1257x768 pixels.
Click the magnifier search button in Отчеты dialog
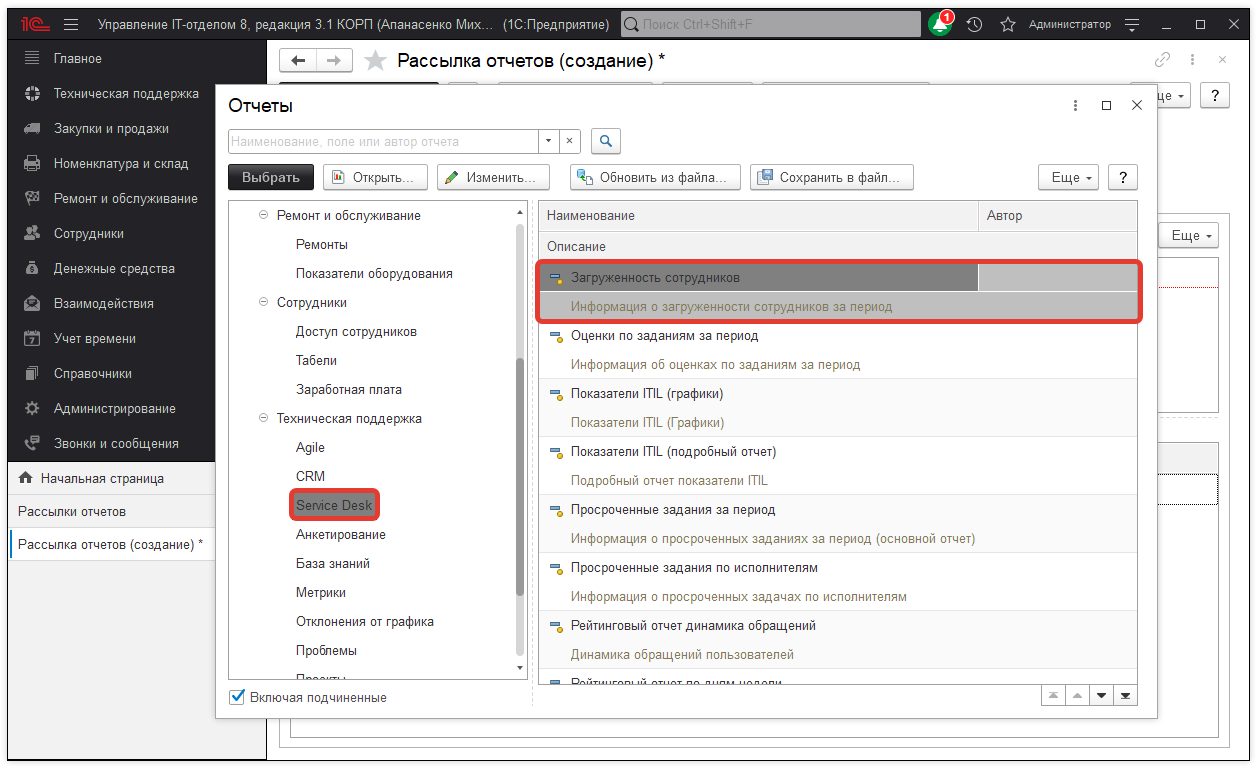tap(606, 141)
